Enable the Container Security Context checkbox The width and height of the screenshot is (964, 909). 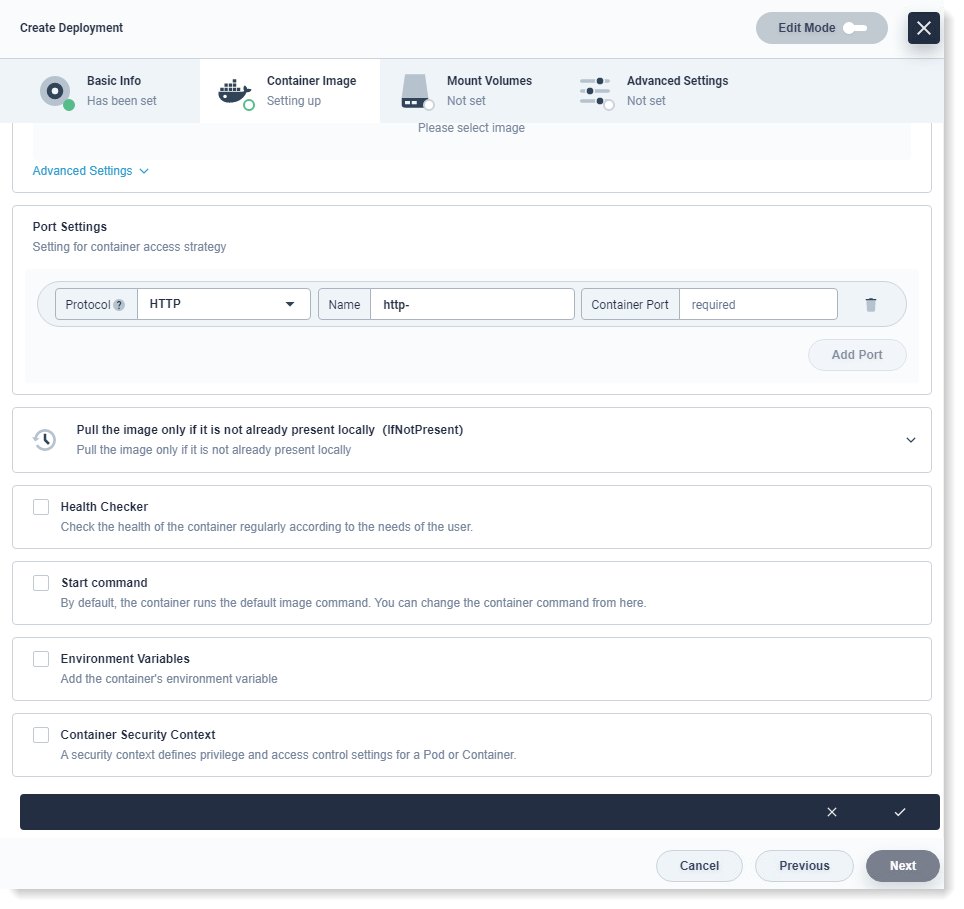click(x=41, y=734)
